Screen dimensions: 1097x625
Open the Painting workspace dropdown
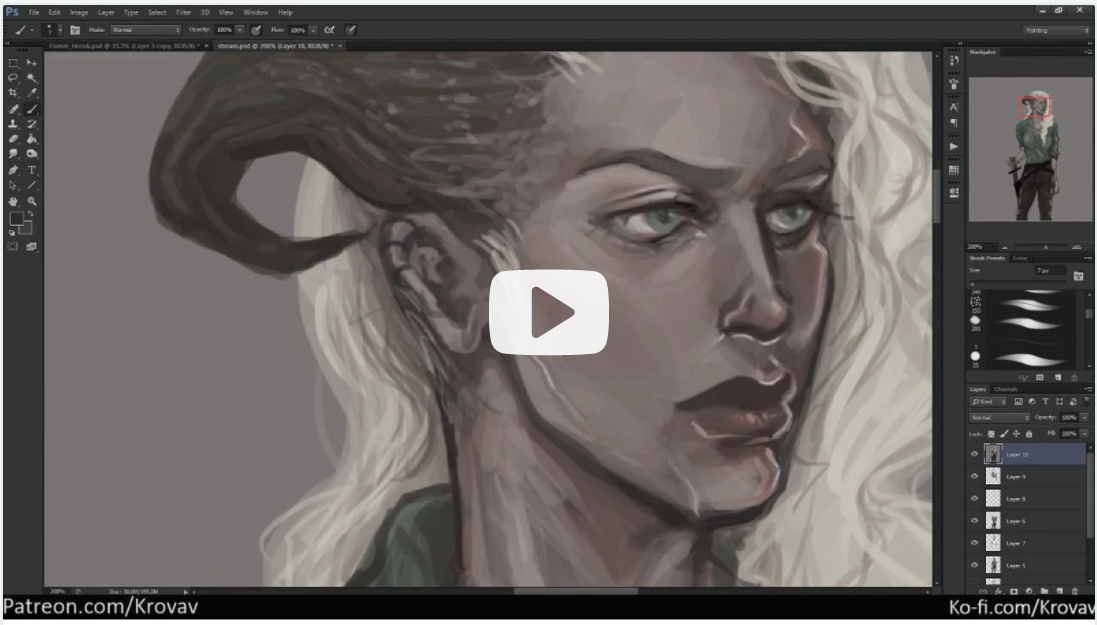(1056, 31)
